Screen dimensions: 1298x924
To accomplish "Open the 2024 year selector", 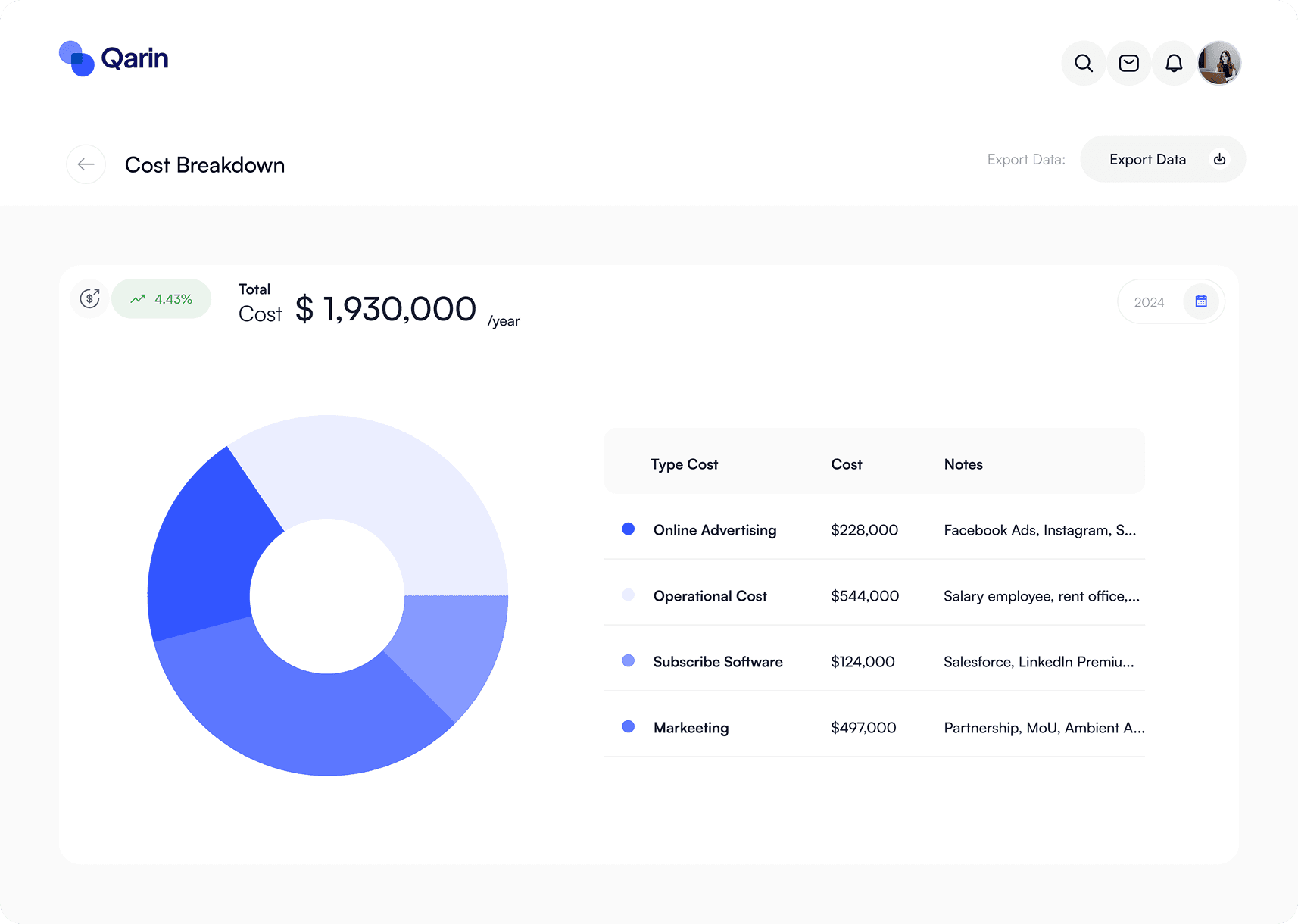I will coord(1150,301).
